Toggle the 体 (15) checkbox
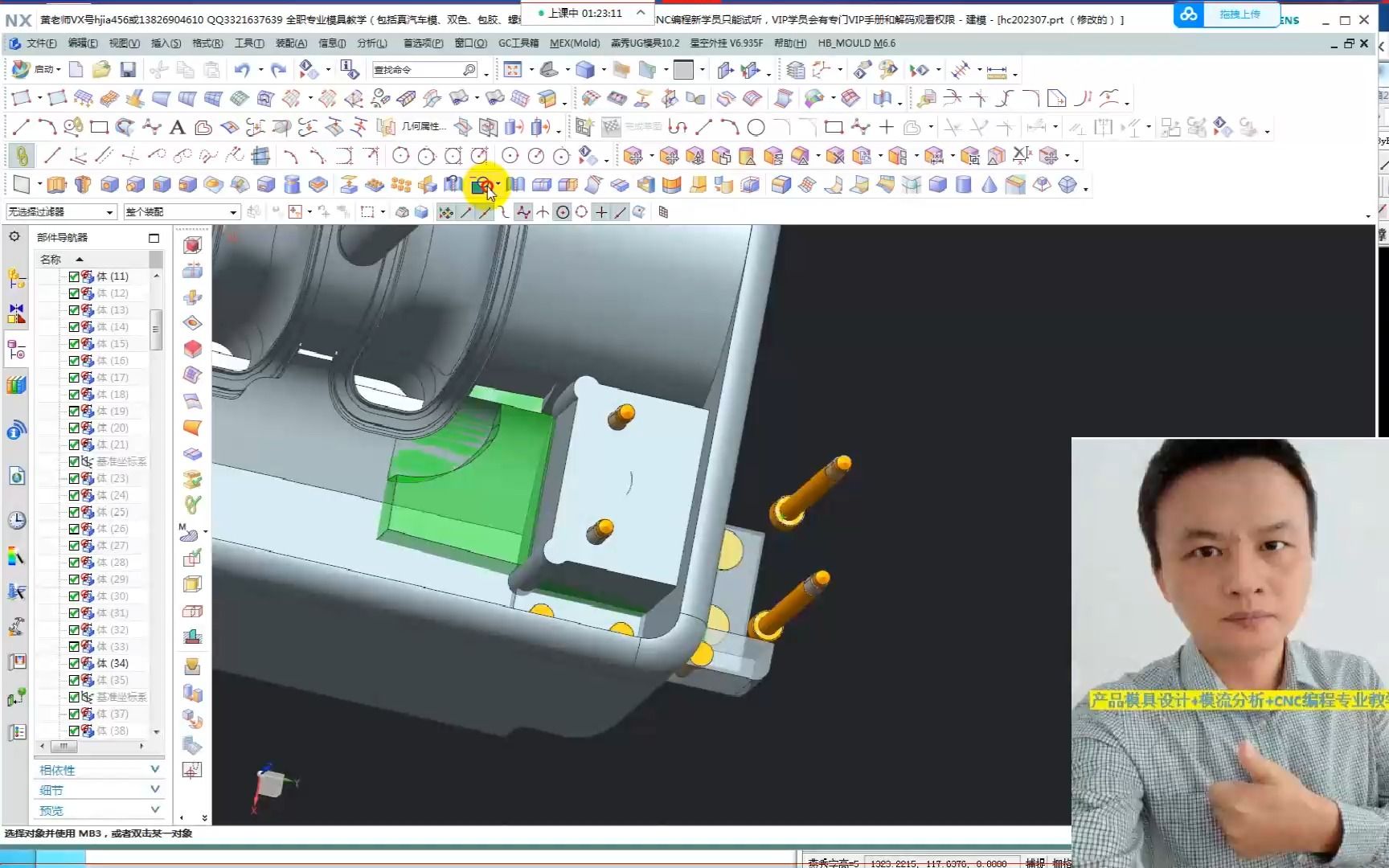 (x=74, y=344)
